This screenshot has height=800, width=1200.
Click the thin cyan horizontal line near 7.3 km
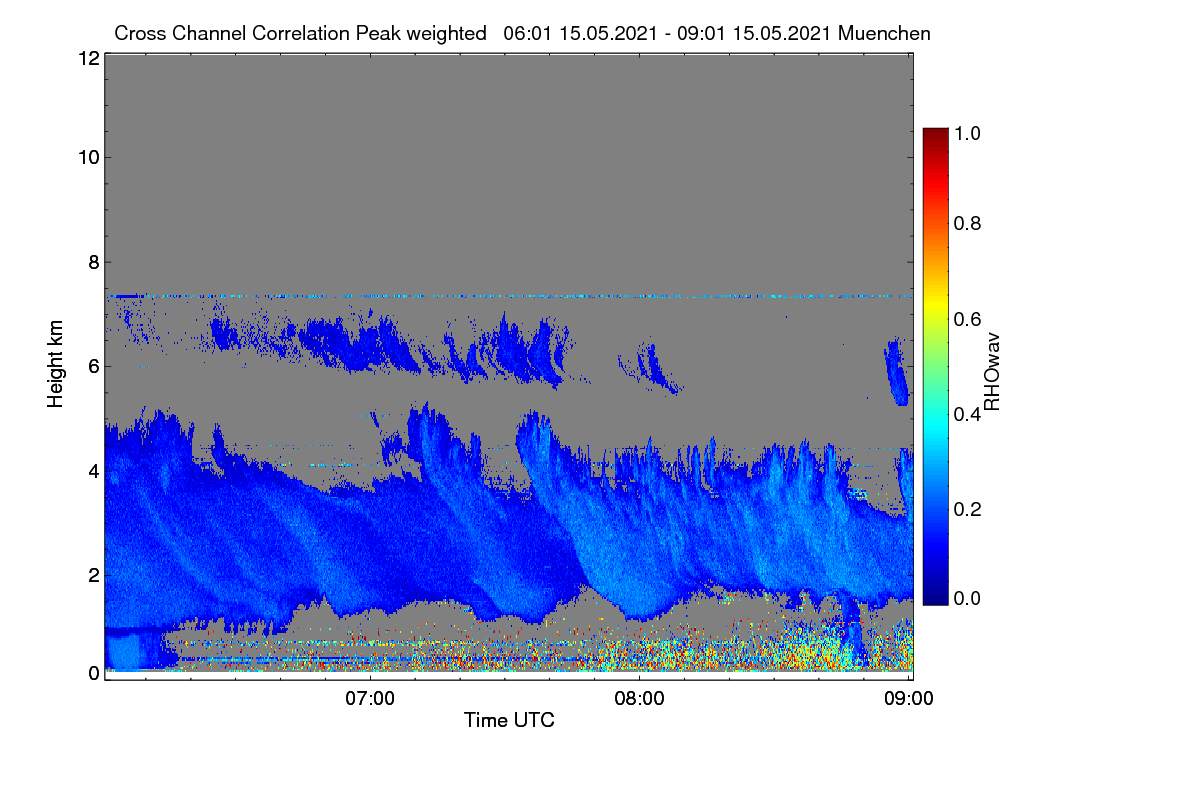(x=510, y=296)
